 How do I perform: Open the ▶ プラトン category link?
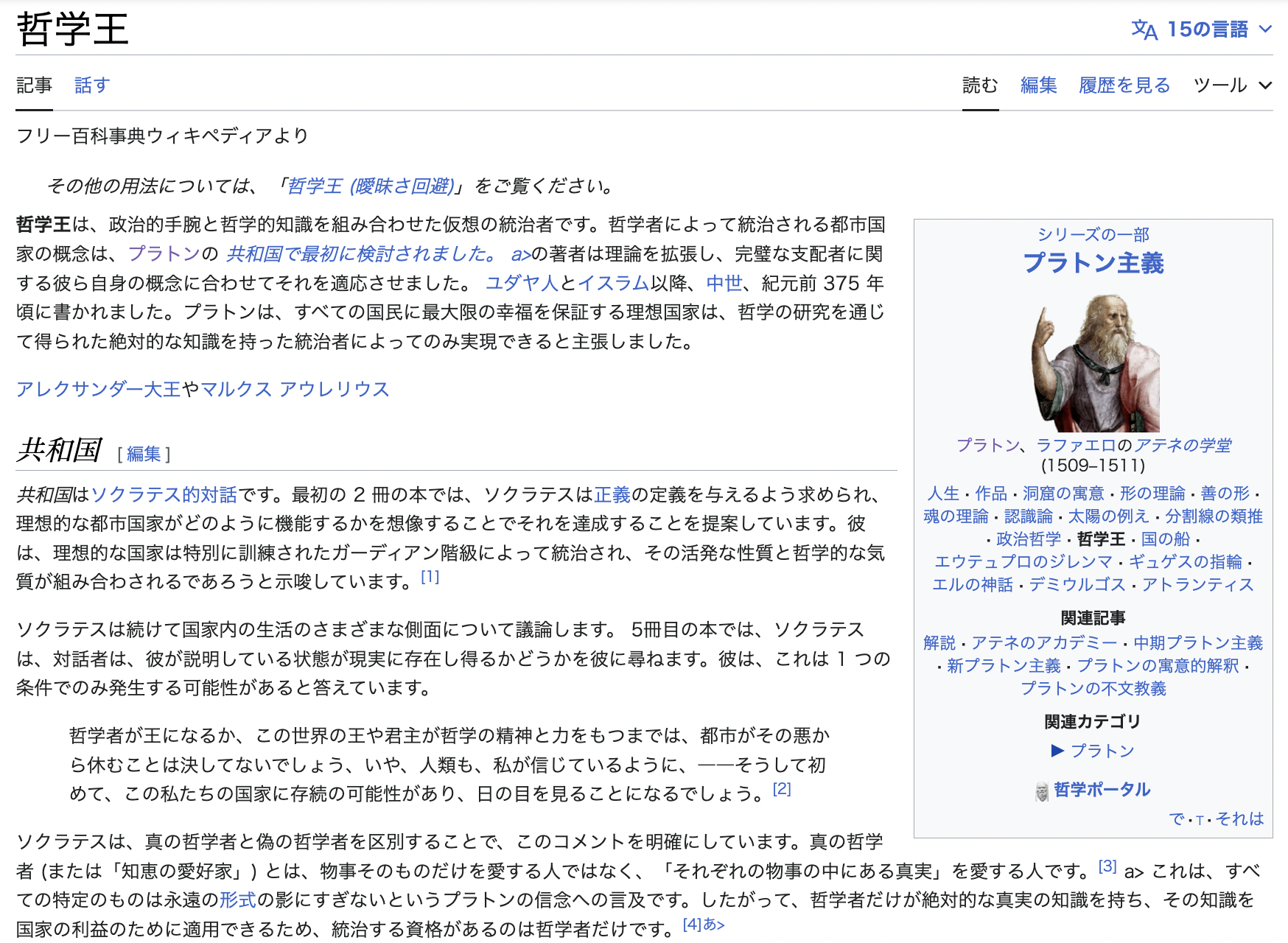[1093, 751]
